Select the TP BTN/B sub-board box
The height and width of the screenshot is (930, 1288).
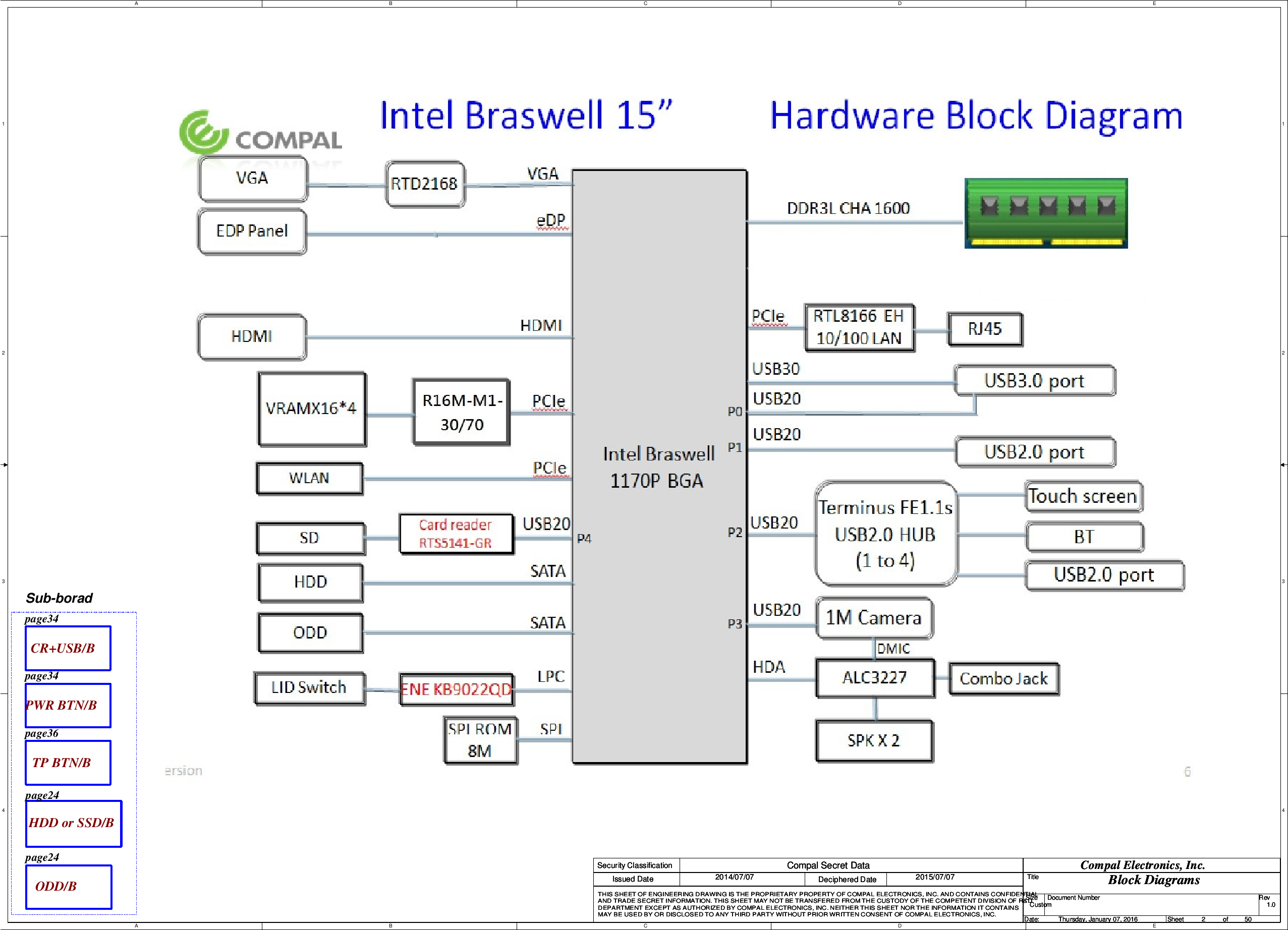(68, 763)
